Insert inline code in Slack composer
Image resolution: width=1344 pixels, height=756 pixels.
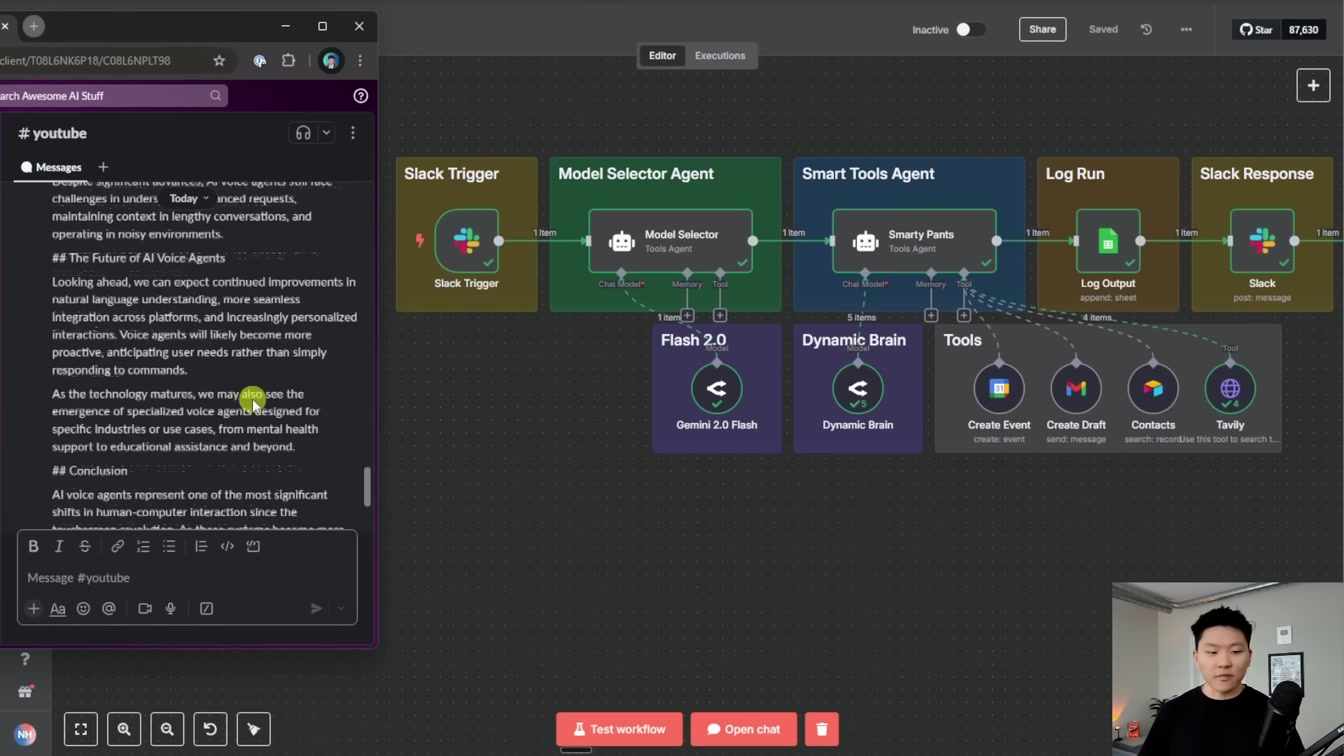click(x=227, y=546)
